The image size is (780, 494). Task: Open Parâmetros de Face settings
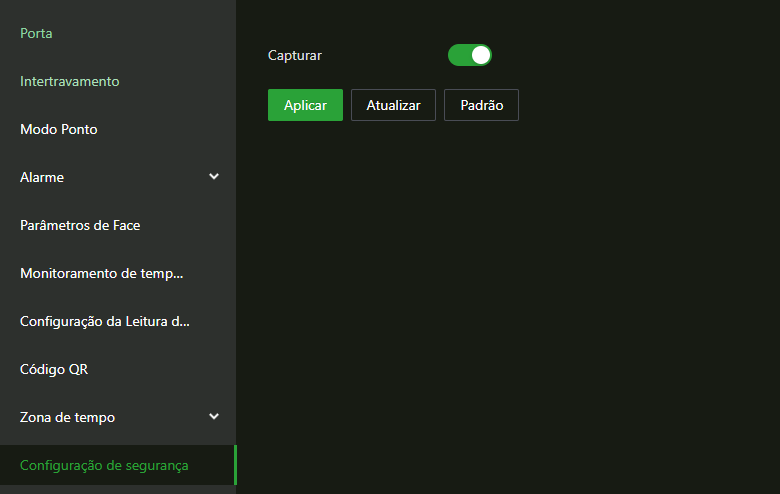point(80,225)
